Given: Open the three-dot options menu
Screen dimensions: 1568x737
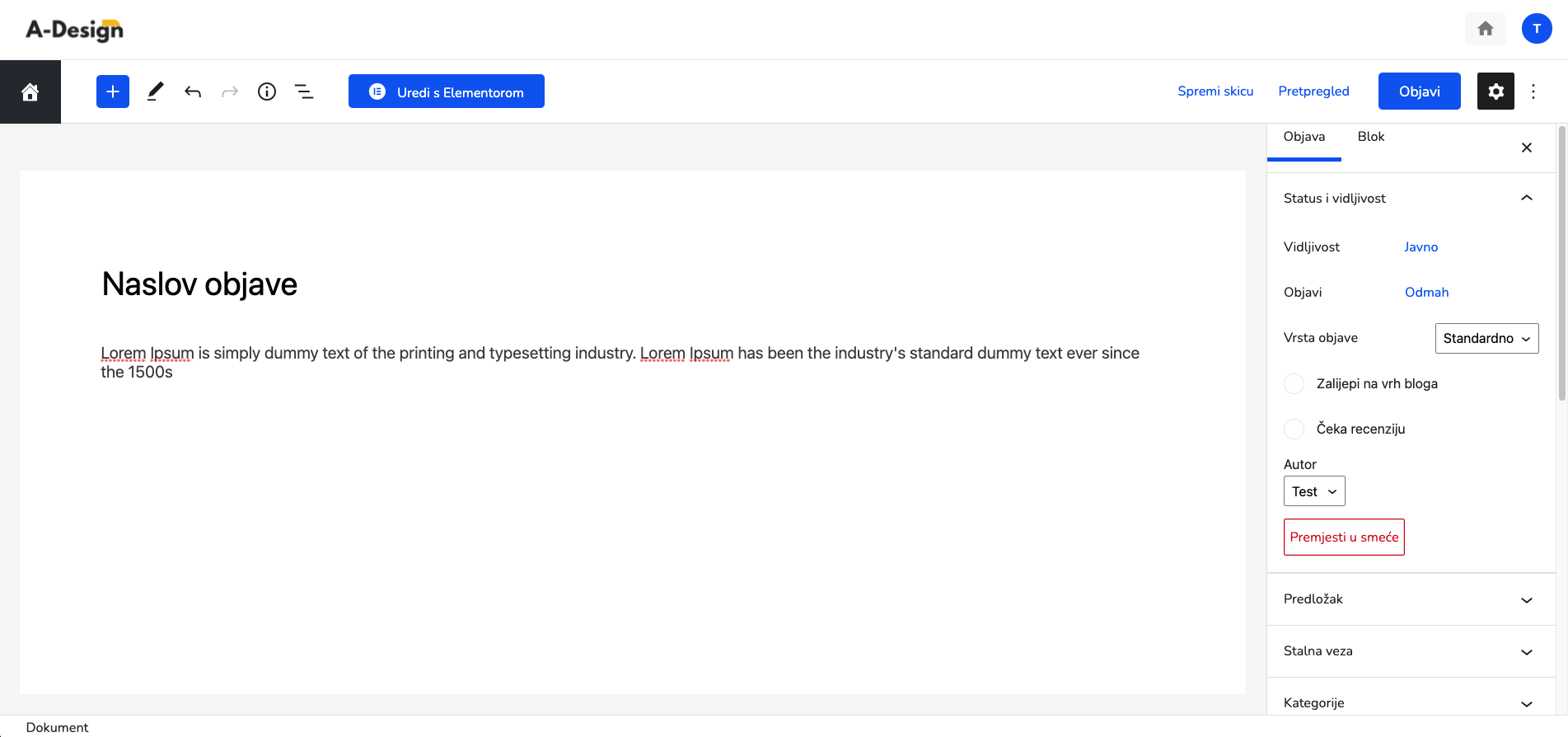Looking at the screenshot, I should tap(1533, 92).
